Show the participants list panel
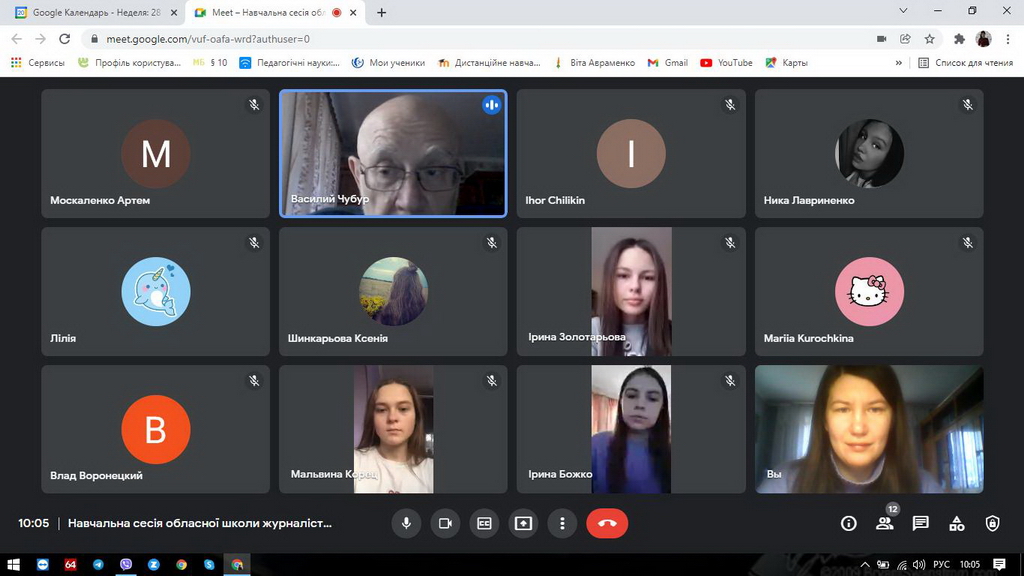This screenshot has height=576, width=1024. pos(885,523)
